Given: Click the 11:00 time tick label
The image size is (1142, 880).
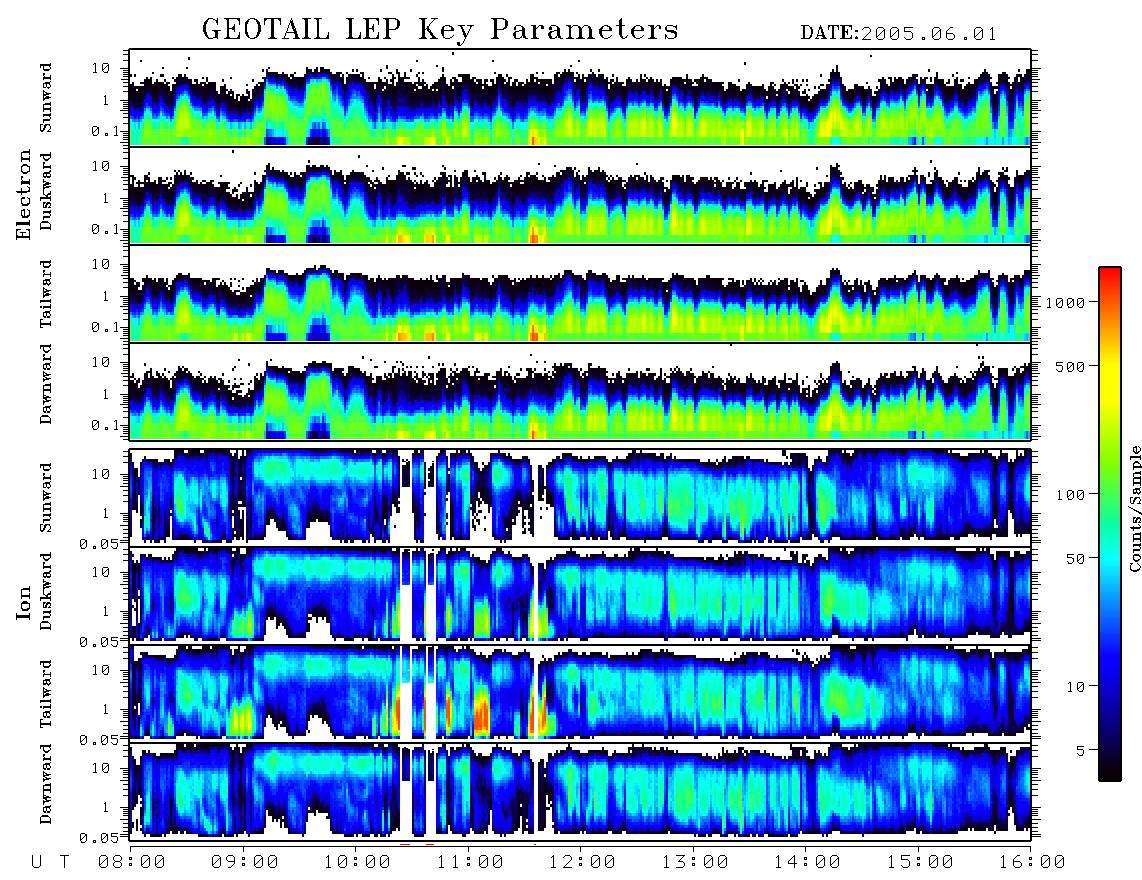Looking at the screenshot, I should [470, 862].
